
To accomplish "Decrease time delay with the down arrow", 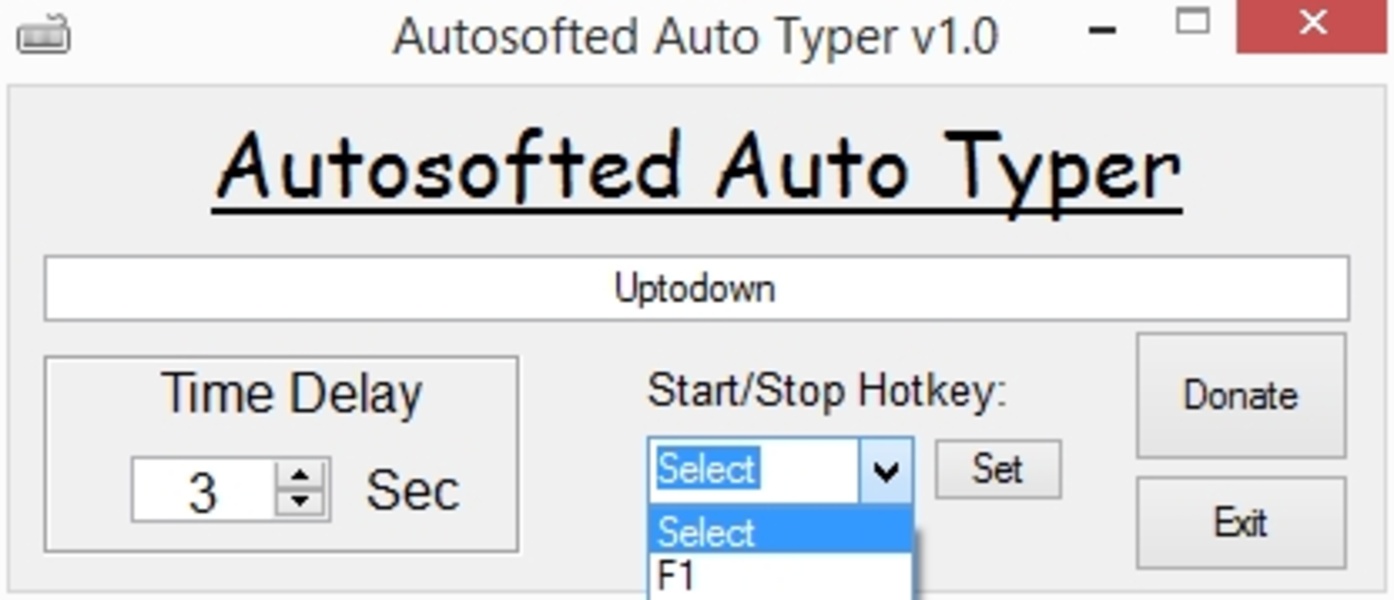I will (300, 503).
